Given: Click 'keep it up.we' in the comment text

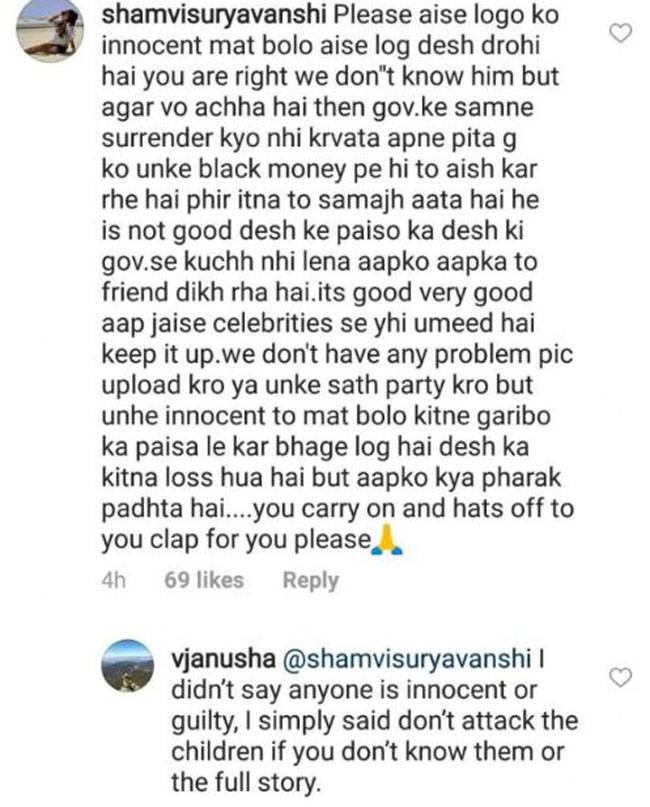Looking at the screenshot, I should click(171, 355).
